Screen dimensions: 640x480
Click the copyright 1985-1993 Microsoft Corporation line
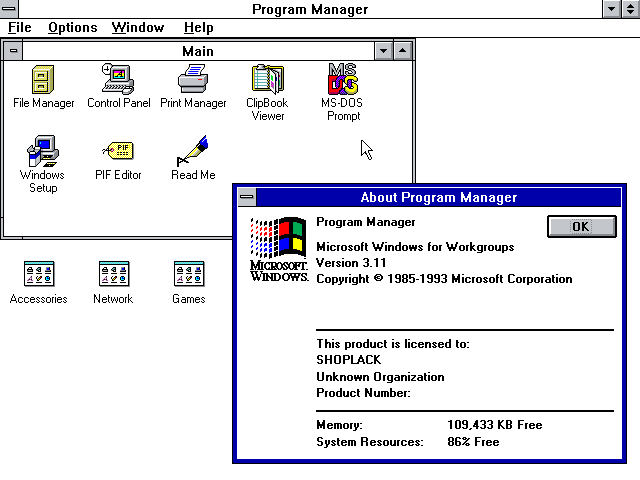coord(444,279)
